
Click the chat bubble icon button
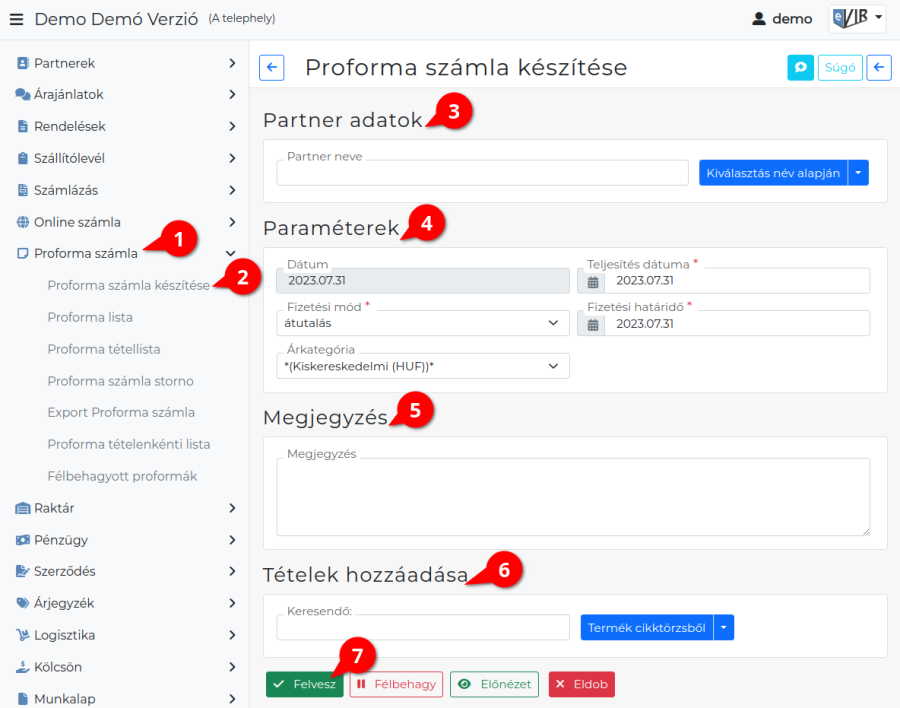tap(800, 67)
